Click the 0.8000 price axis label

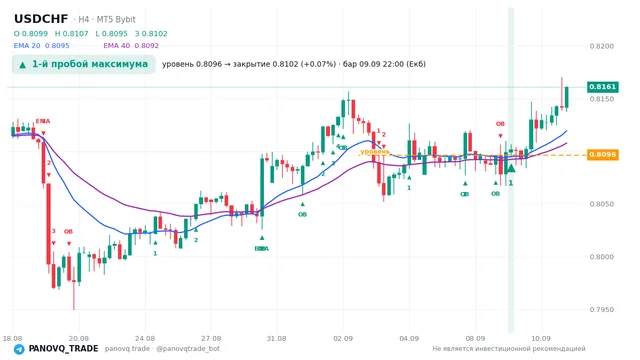click(602, 257)
